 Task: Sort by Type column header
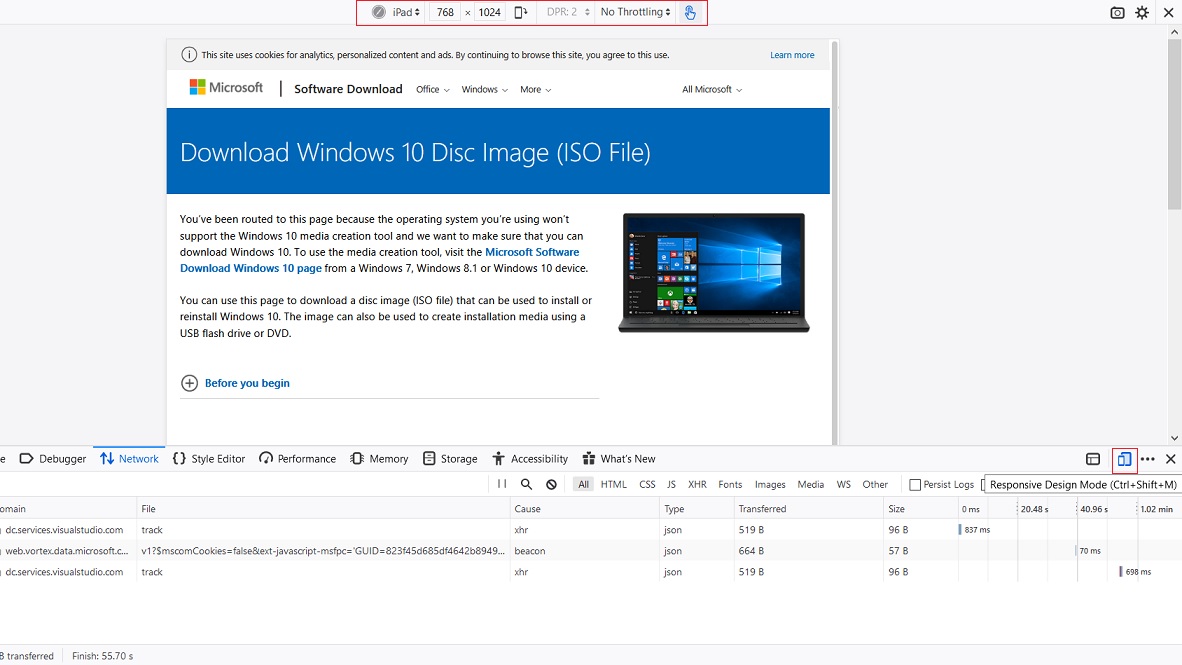click(x=697, y=509)
